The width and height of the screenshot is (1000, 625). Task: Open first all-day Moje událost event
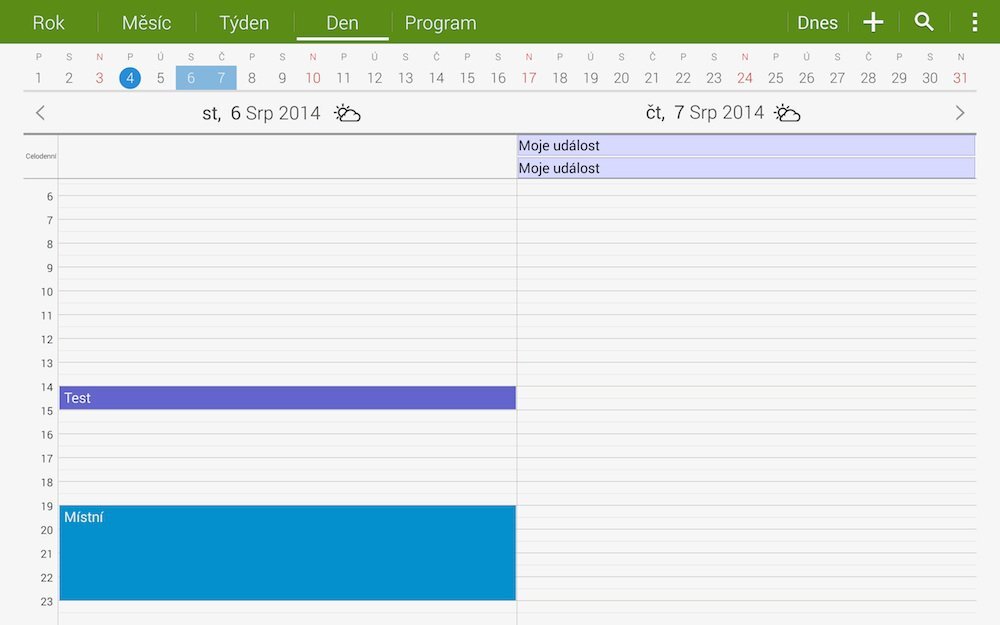[x=745, y=146]
